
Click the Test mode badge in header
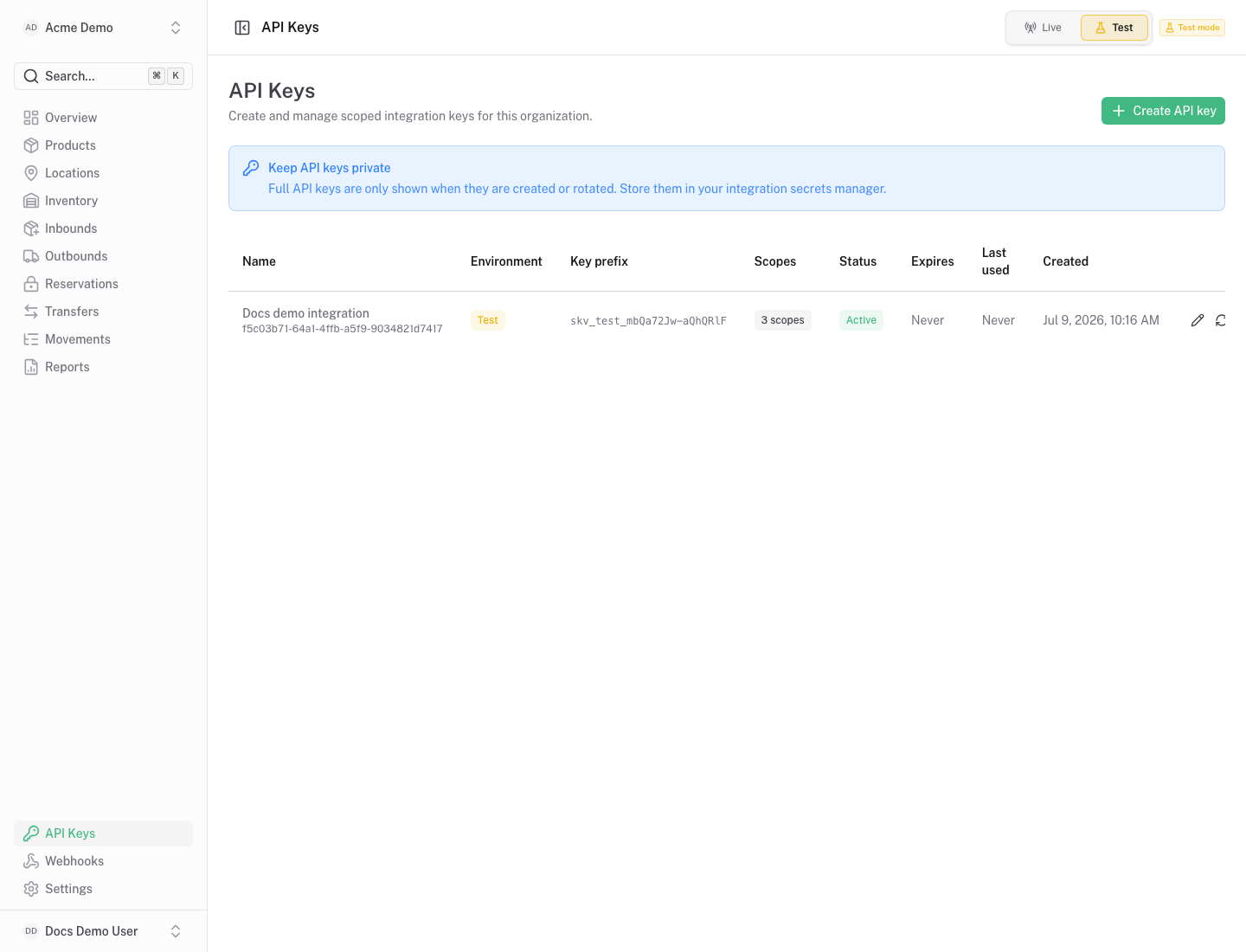[x=1192, y=28]
